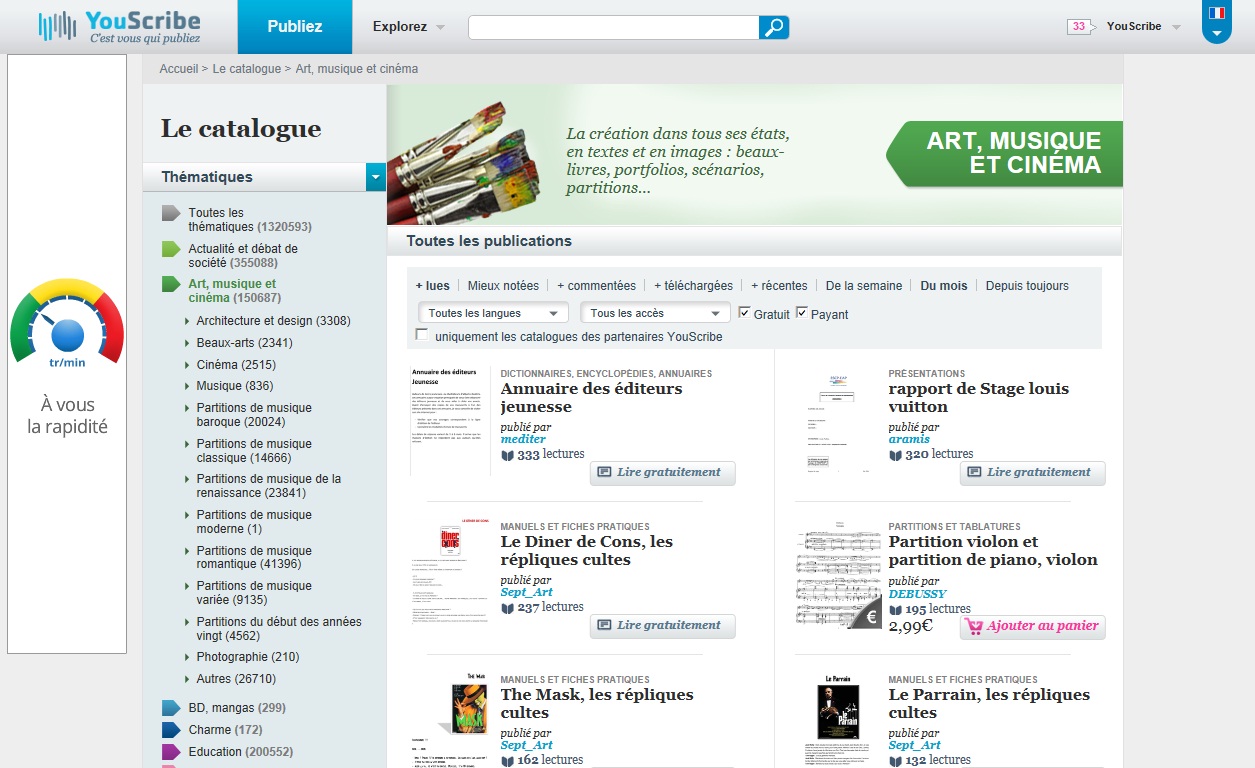Add Partition violon to cart
This screenshot has height=768, width=1255.
pos(1033,627)
